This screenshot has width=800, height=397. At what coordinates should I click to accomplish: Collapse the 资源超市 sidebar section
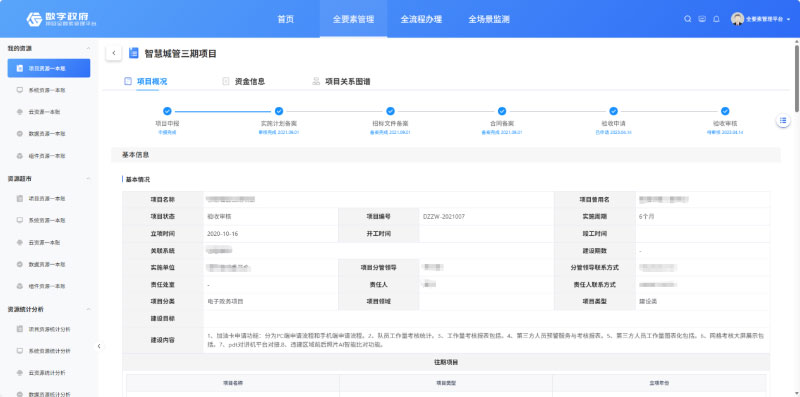point(89,179)
